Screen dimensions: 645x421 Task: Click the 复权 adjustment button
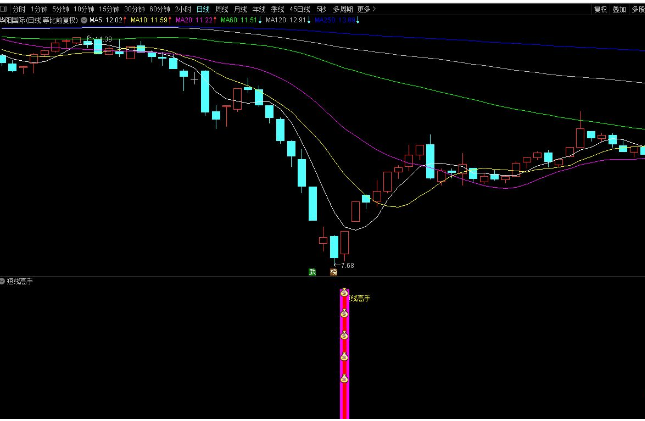click(600, 7)
